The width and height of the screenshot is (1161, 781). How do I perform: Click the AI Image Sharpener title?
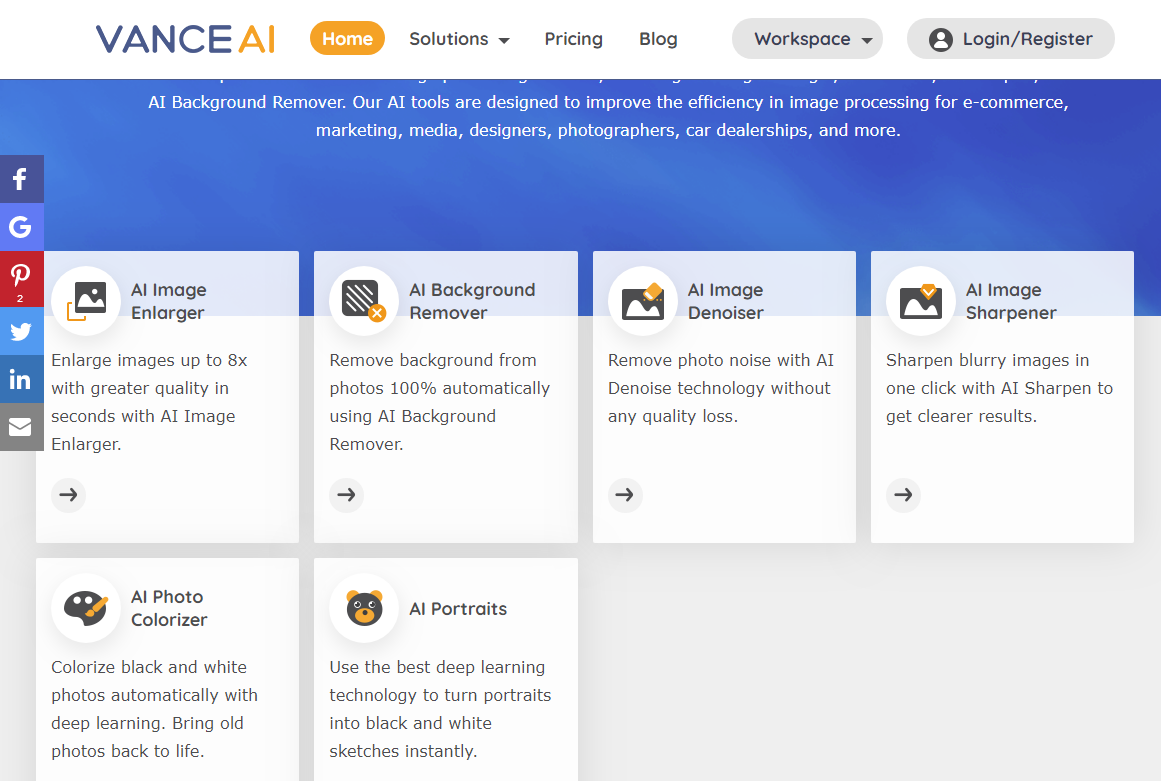[1011, 301]
